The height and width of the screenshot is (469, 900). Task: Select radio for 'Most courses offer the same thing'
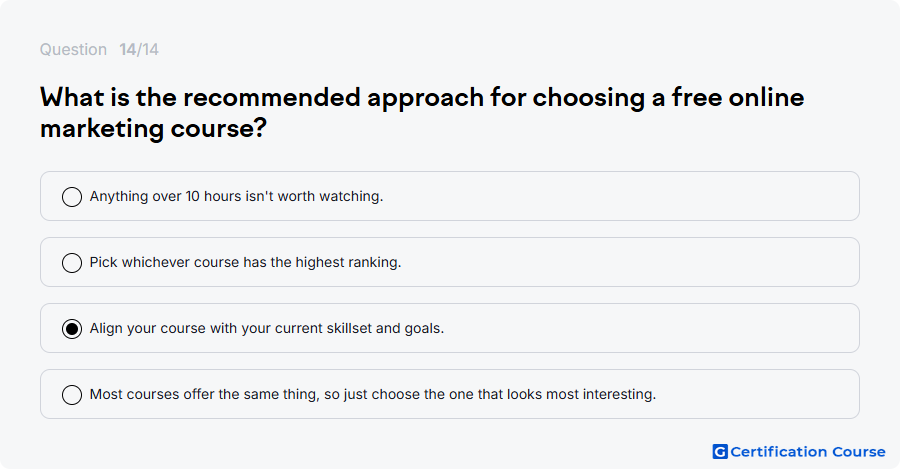[72, 394]
